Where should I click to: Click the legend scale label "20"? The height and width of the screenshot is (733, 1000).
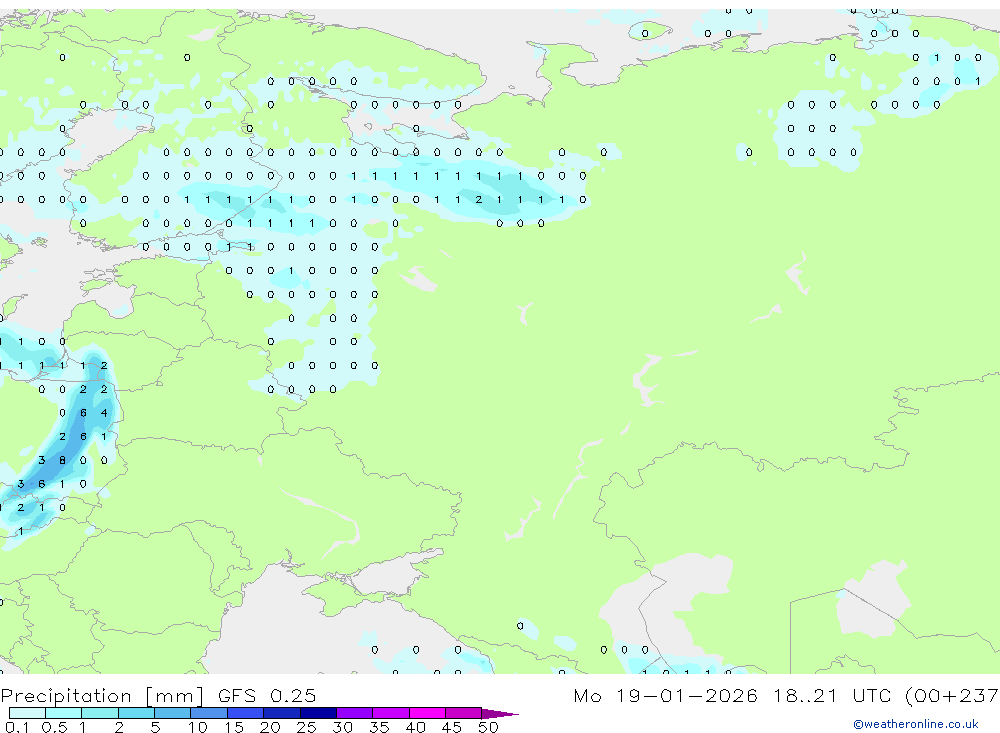pos(270,727)
